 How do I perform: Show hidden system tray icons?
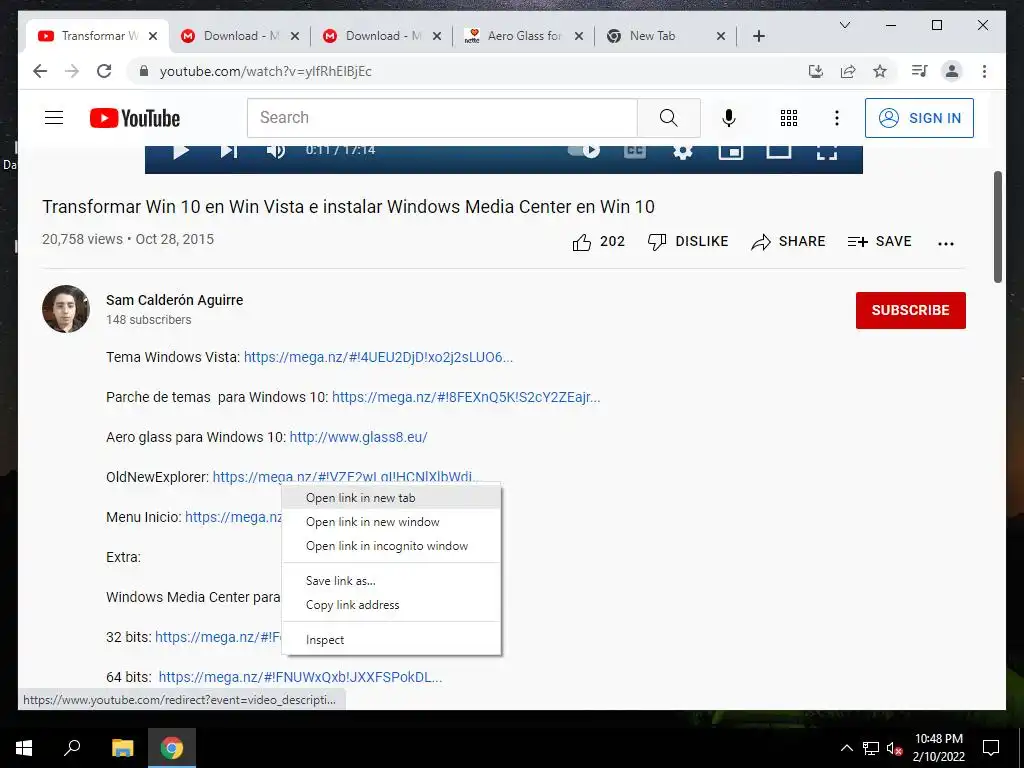coord(846,748)
